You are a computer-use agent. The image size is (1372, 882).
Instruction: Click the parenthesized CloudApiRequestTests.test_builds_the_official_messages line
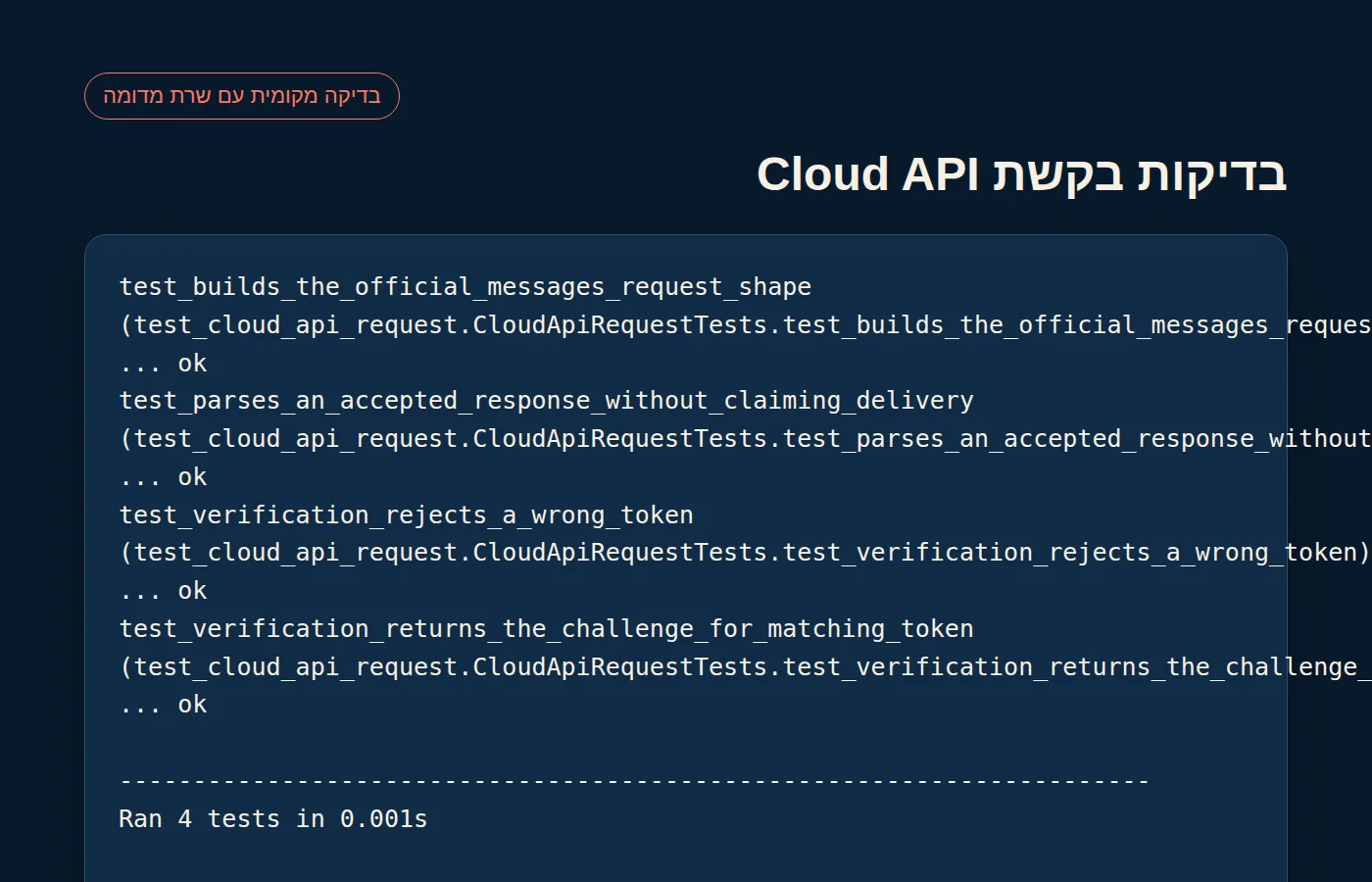[746, 325]
